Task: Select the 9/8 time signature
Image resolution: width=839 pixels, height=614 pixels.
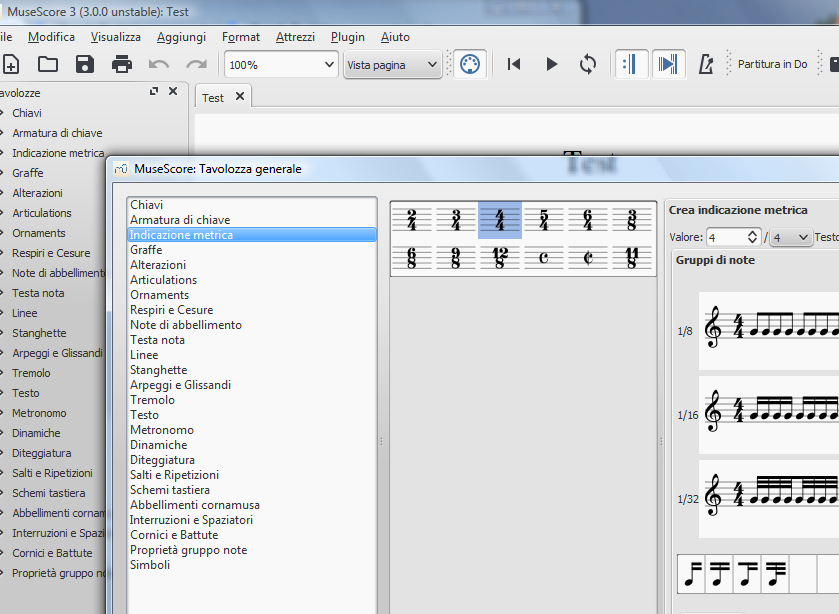Action: click(455, 257)
